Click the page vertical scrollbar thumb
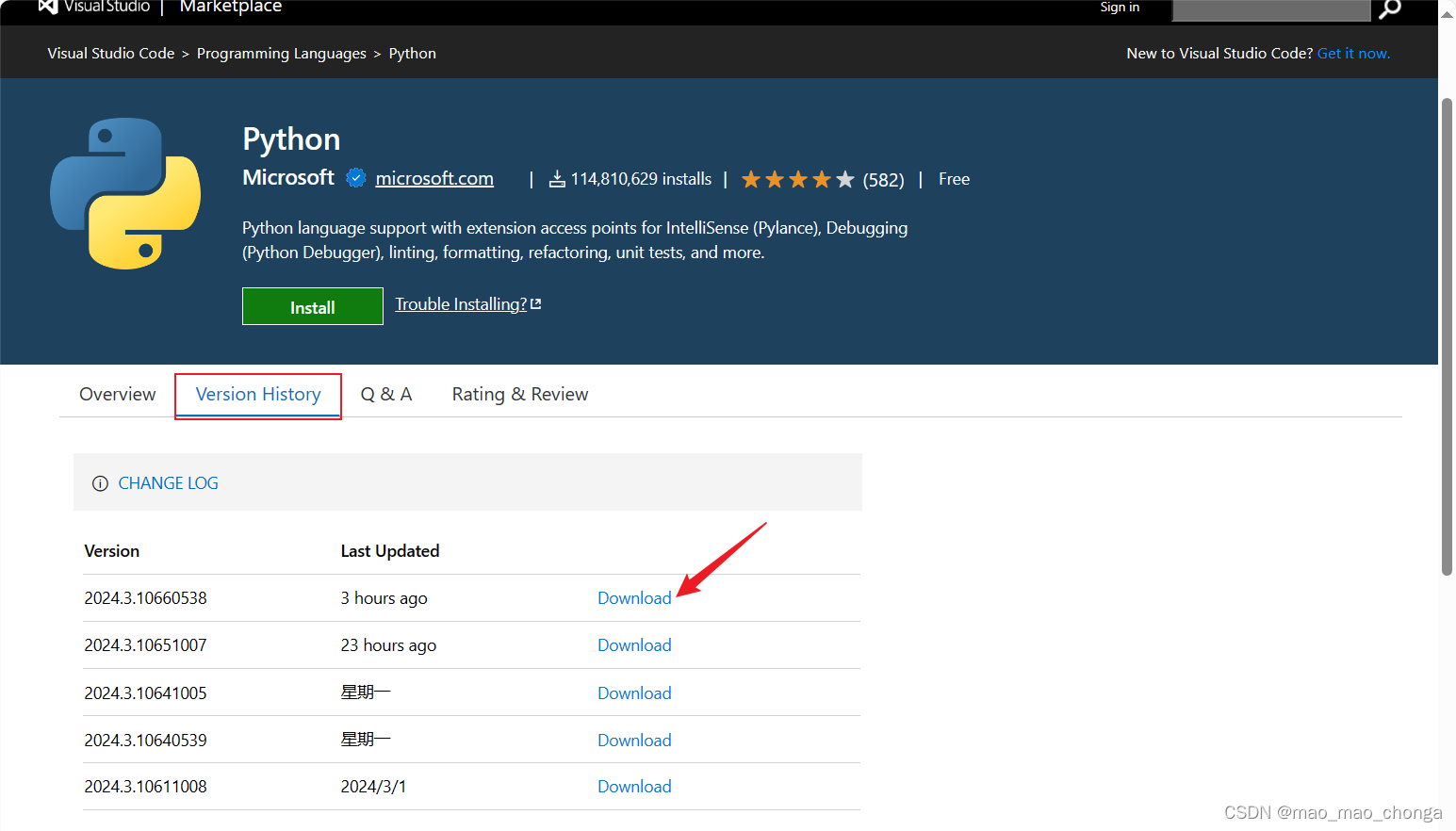1456x831 pixels. click(1447, 336)
